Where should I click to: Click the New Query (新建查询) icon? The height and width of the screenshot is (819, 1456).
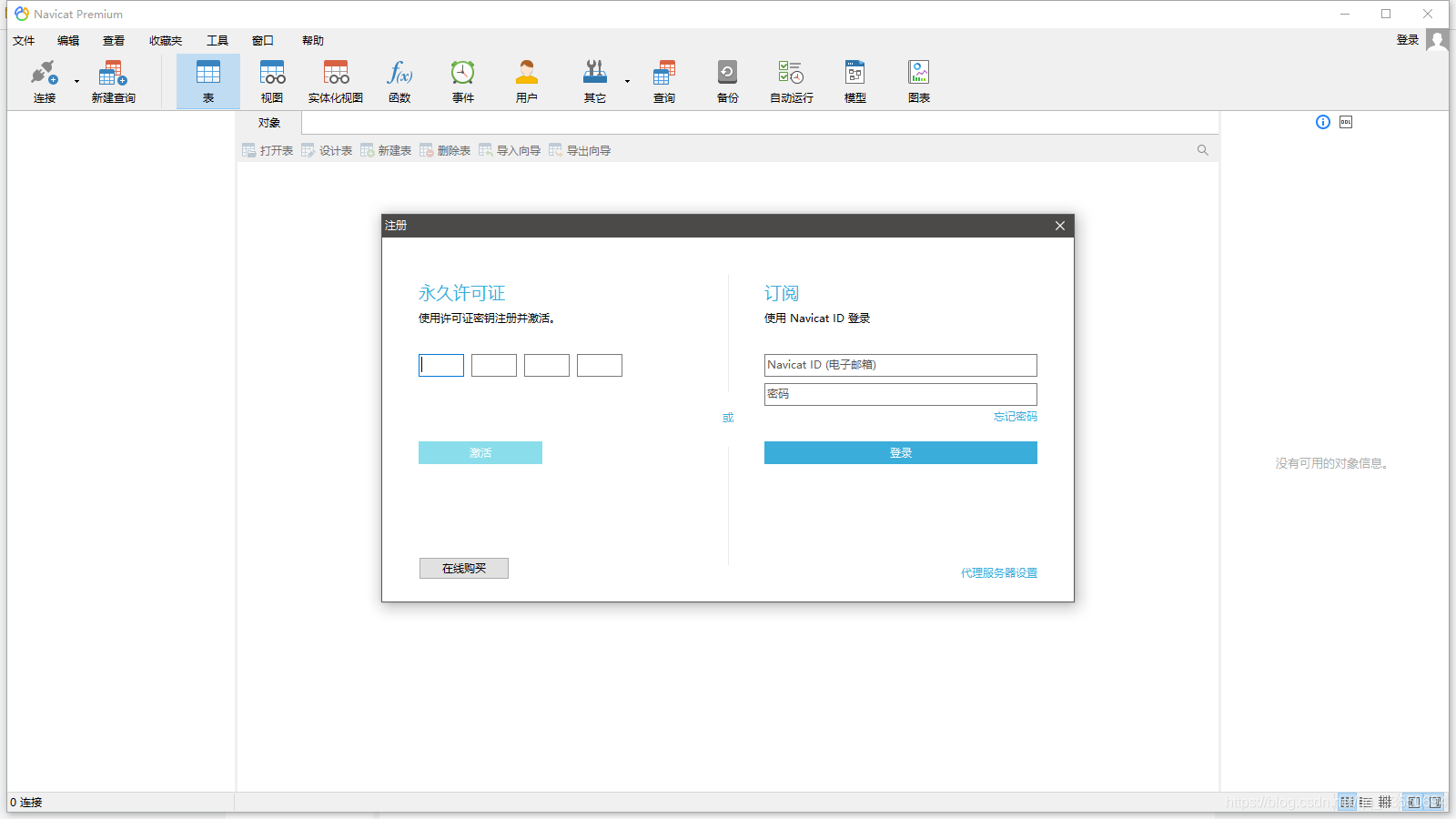click(x=113, y=73)
